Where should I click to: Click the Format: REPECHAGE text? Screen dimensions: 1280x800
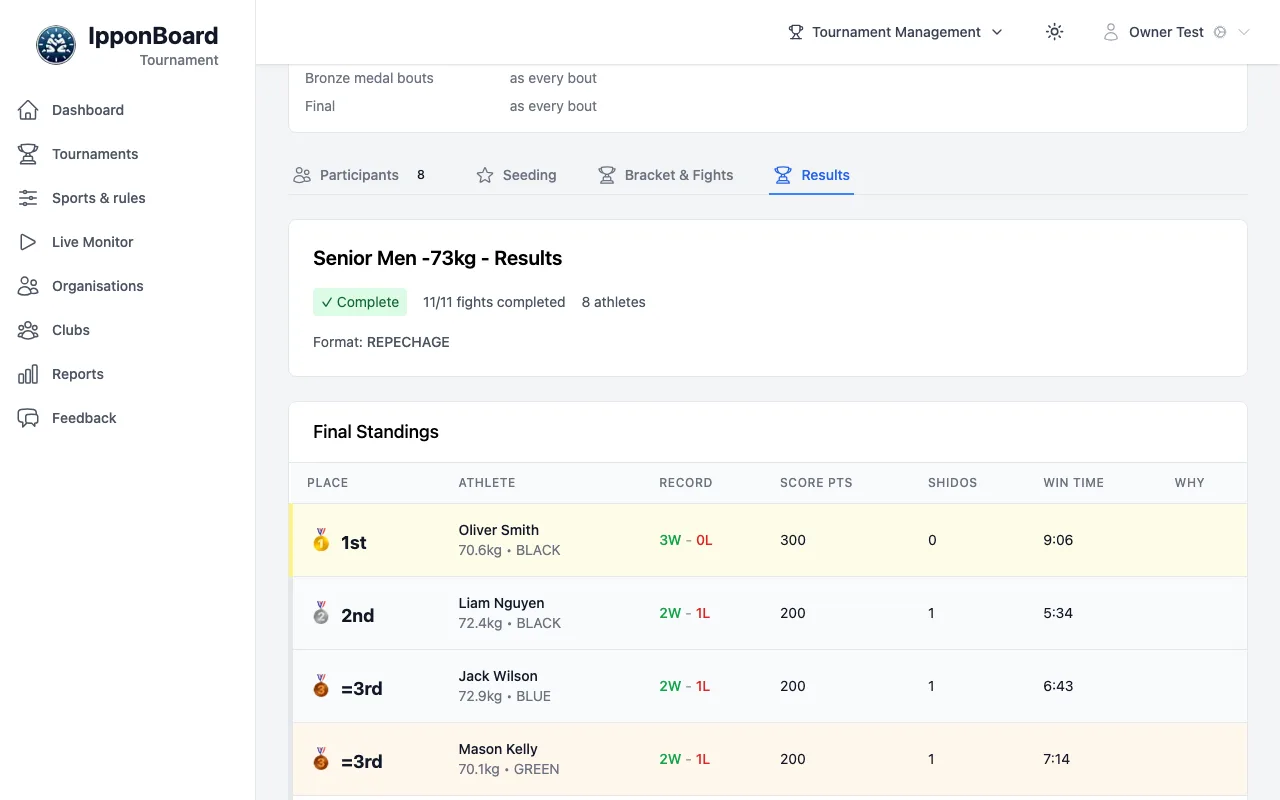(x=381, y=342)
